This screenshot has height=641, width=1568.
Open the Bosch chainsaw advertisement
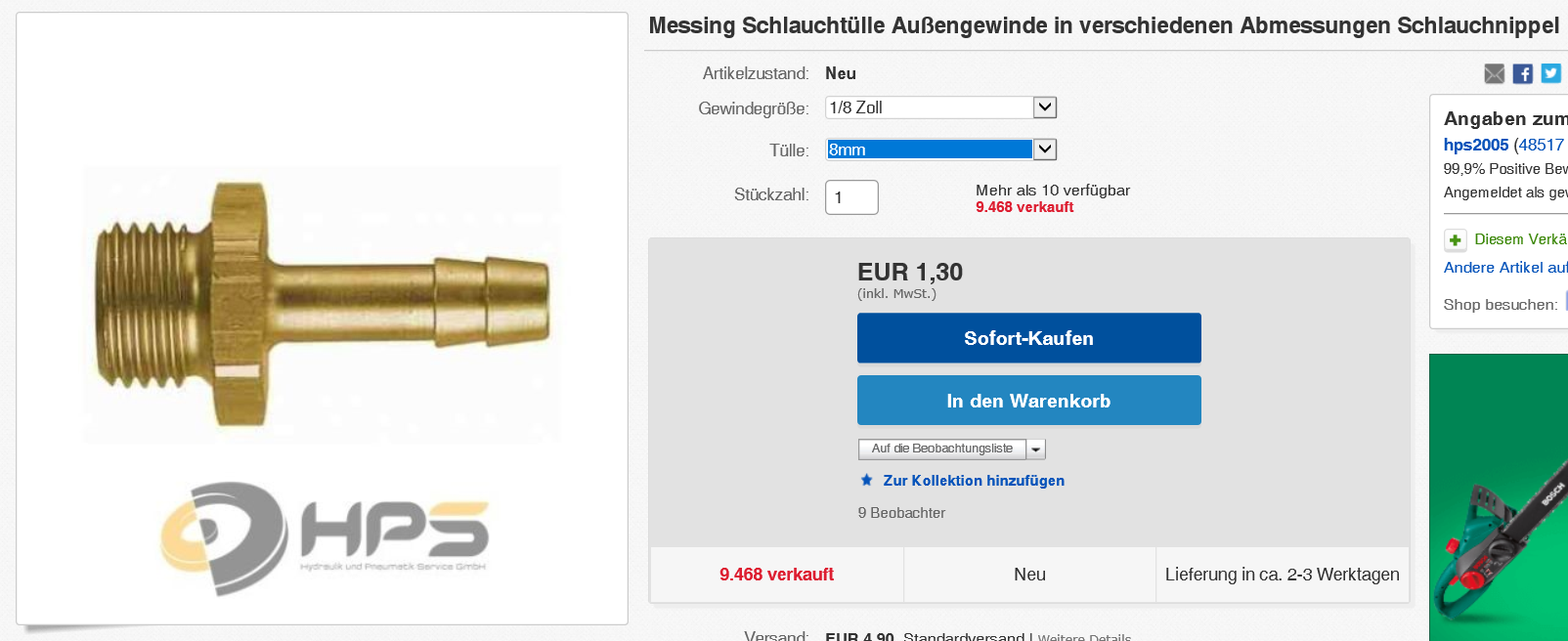click(1498, 498)
